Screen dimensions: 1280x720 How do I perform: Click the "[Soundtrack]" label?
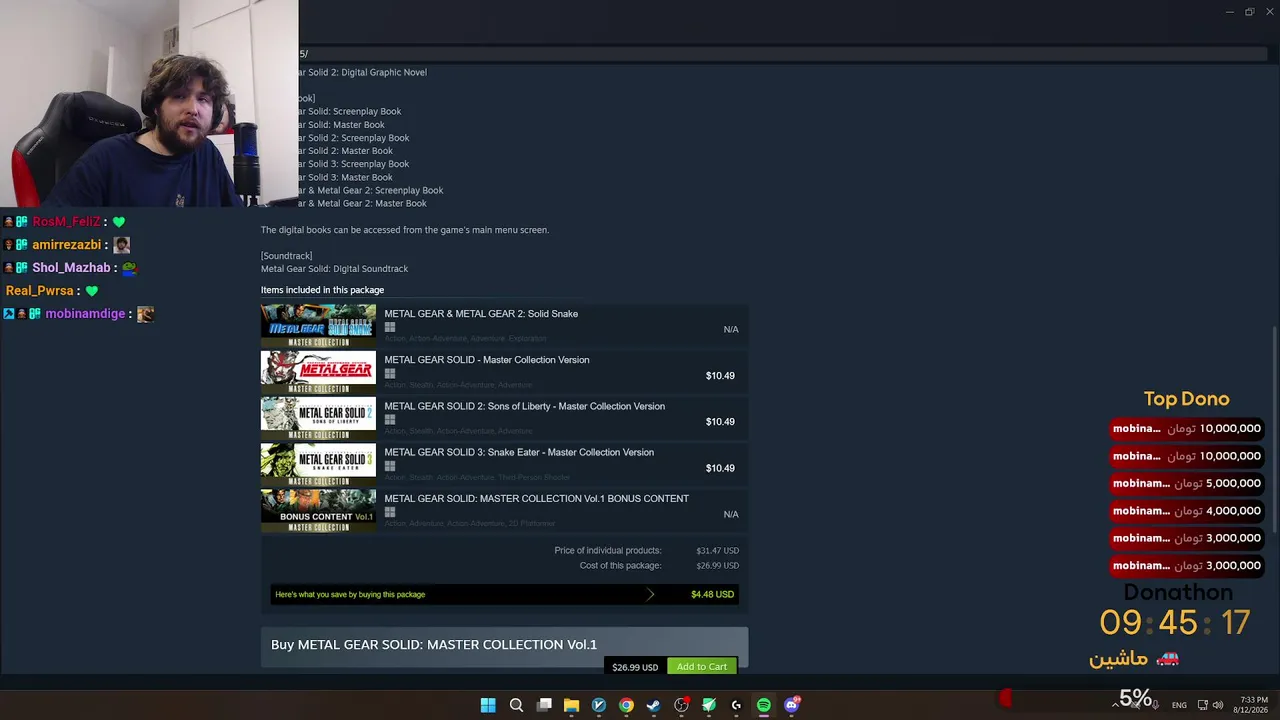286,256
